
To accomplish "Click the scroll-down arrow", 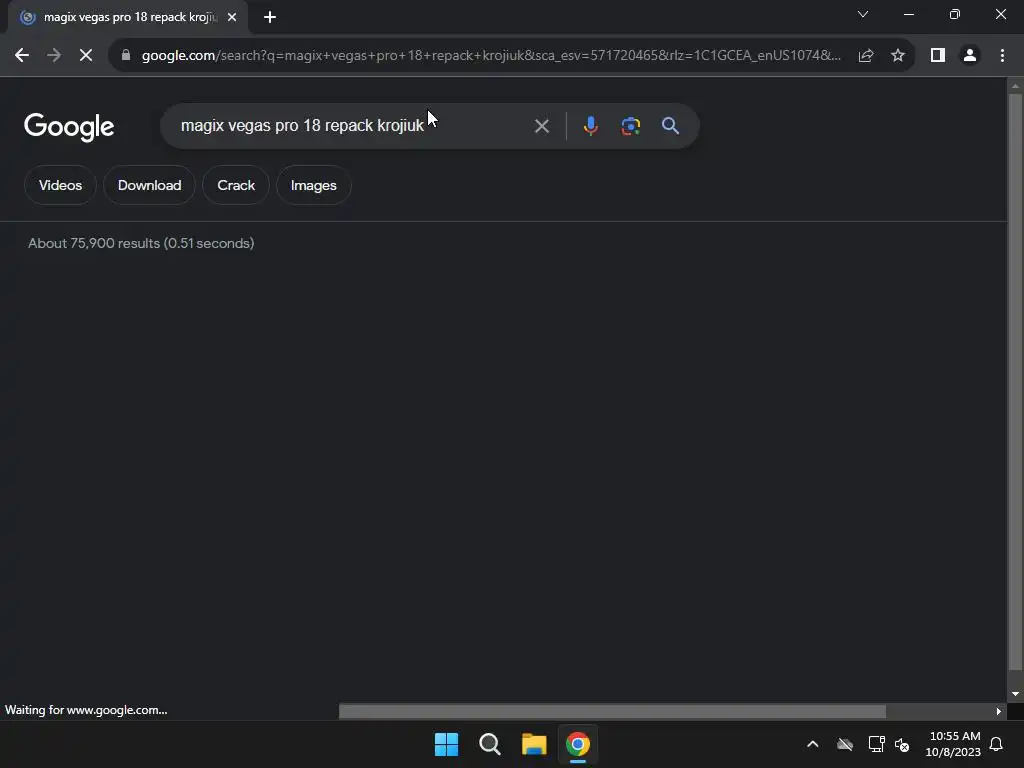I will point(1015,694).
